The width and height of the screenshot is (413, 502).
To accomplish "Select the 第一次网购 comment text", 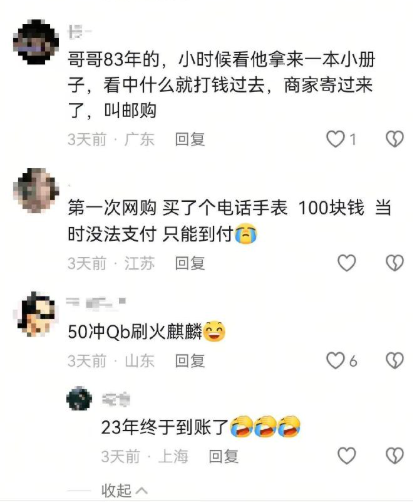I will tap(229, 221).
